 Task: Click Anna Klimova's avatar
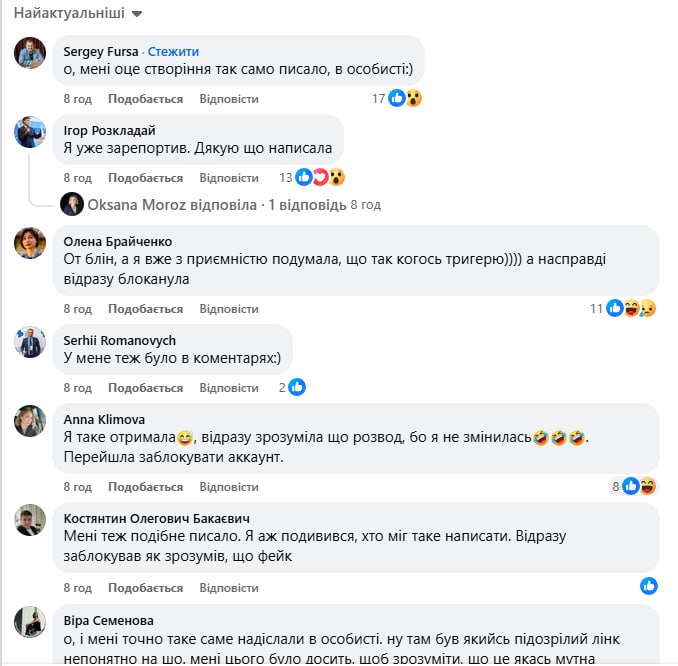click(30, 420)
